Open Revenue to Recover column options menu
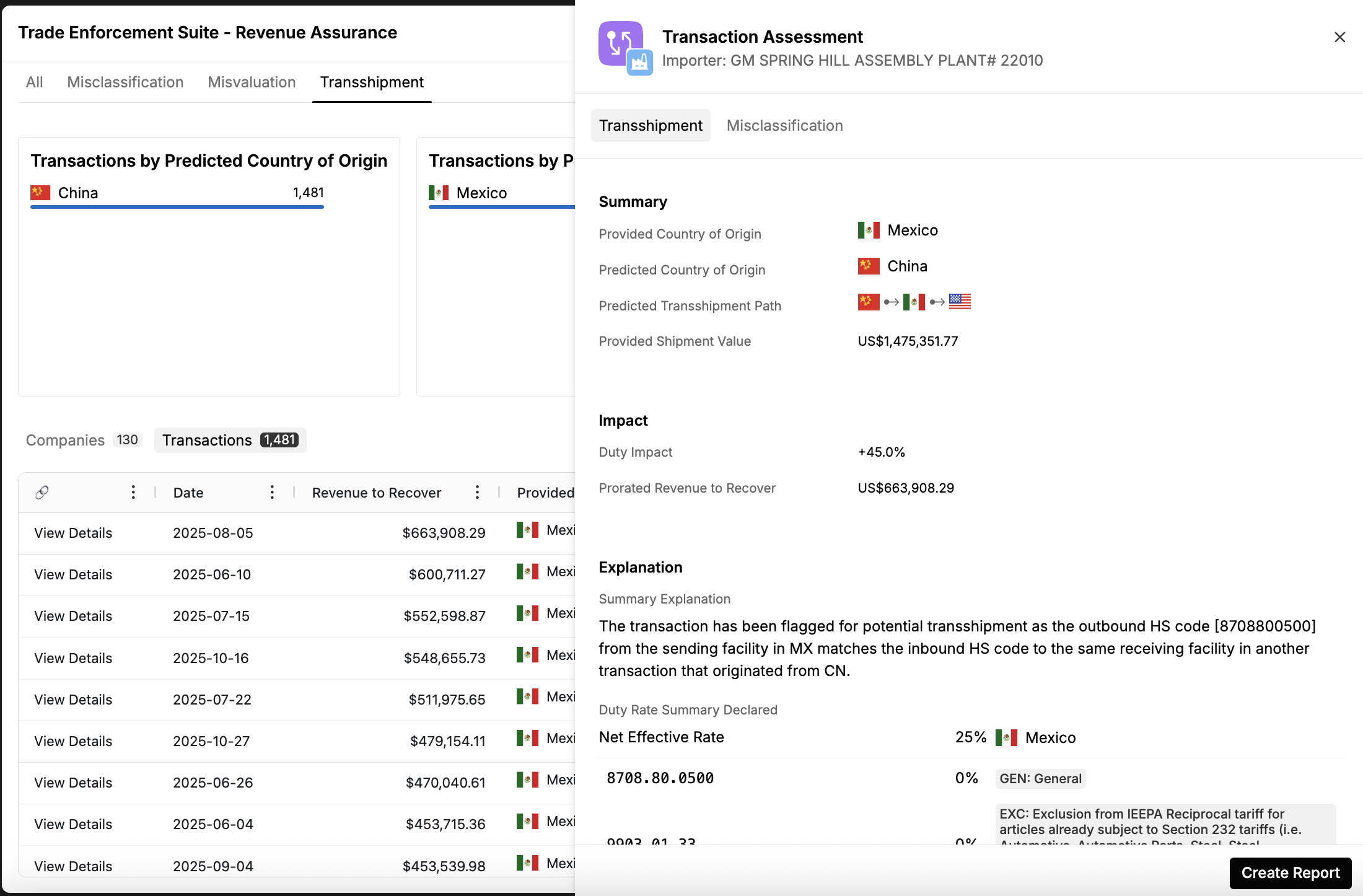 (477, 493)
